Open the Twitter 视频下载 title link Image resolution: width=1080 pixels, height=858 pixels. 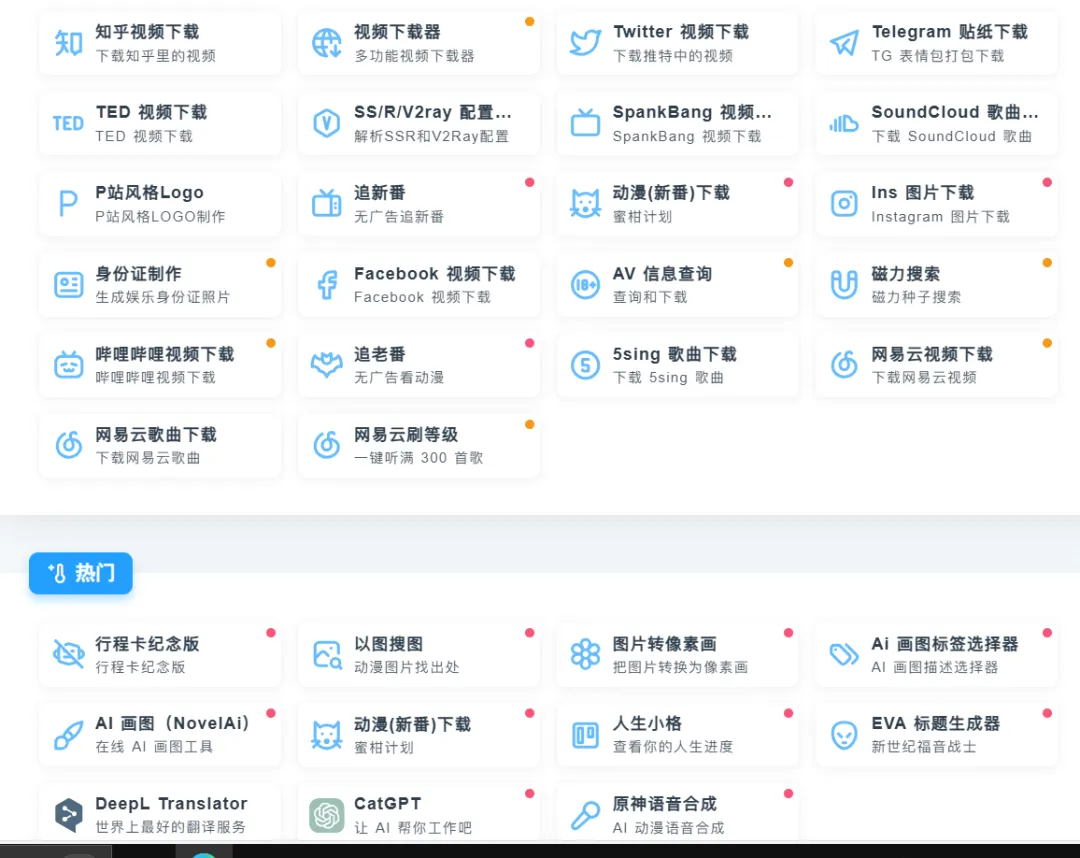[681, 32]
